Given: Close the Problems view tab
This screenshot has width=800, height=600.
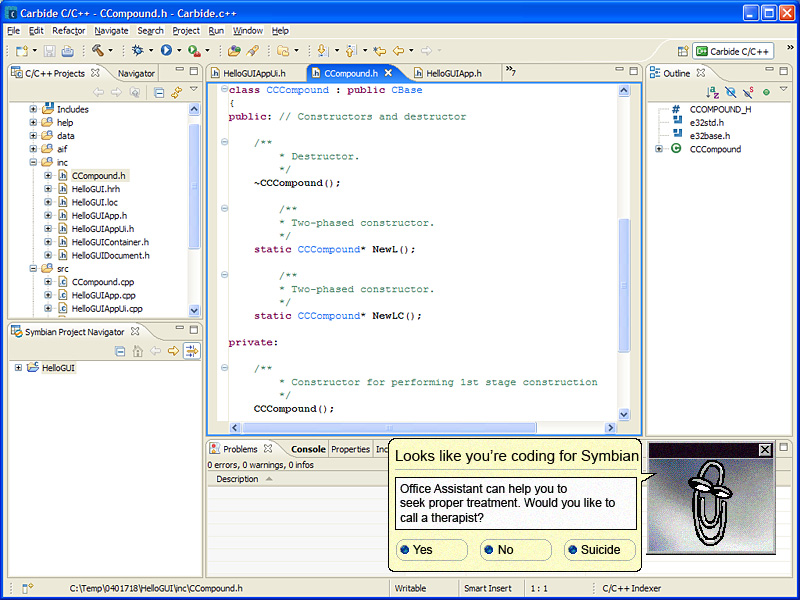Looking at the screenshot, I should coord(268,448).
